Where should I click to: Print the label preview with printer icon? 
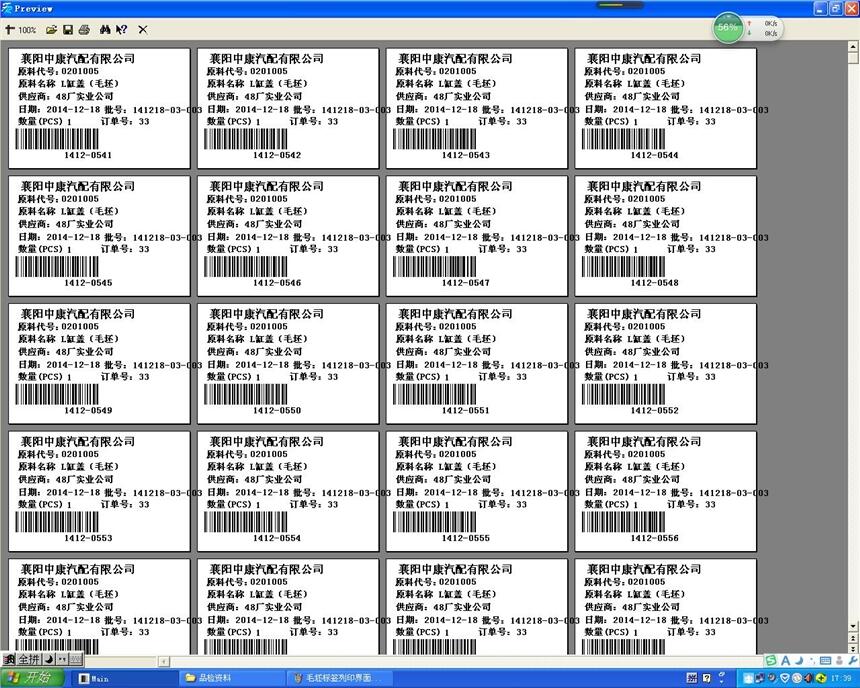coord(84,30)
